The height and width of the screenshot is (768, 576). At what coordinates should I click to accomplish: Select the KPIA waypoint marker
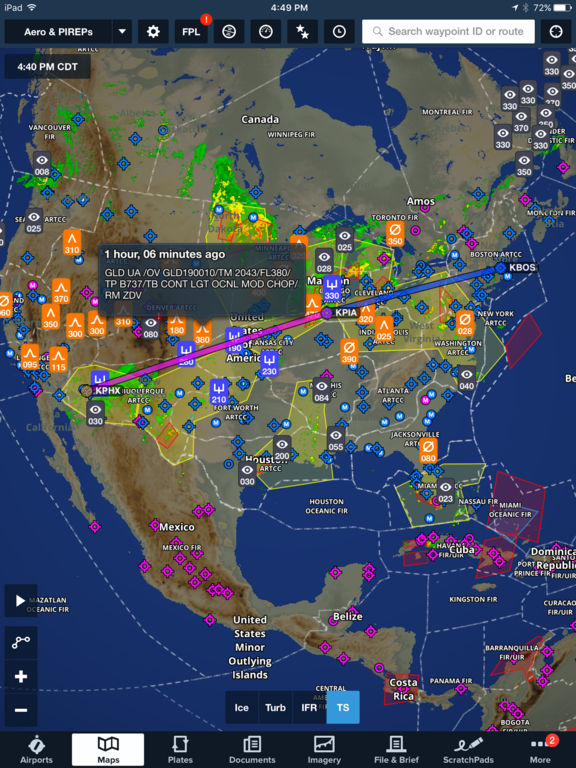tap(327, 312)
